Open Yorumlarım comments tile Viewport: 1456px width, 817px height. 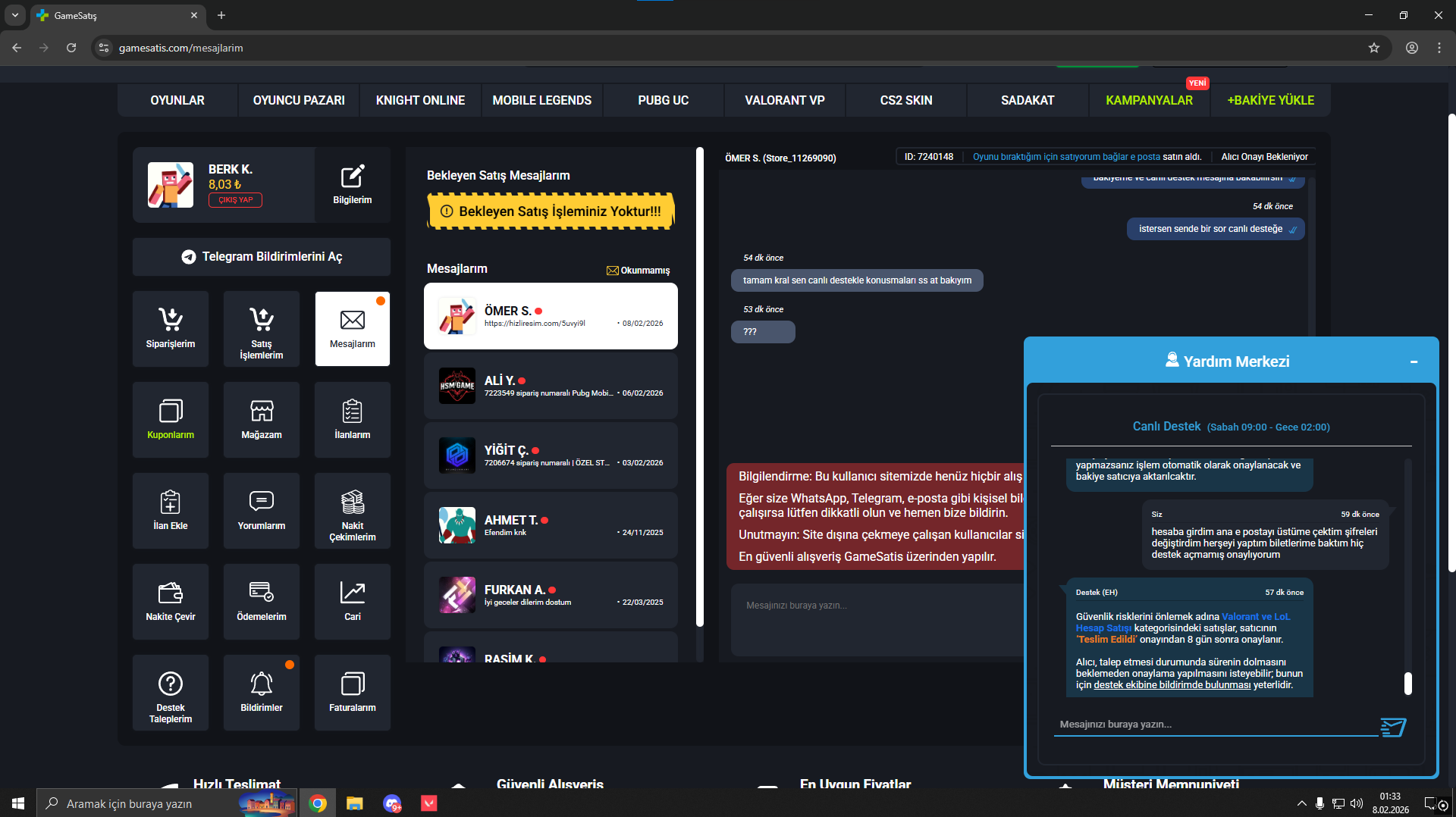(x=262, y=511)
